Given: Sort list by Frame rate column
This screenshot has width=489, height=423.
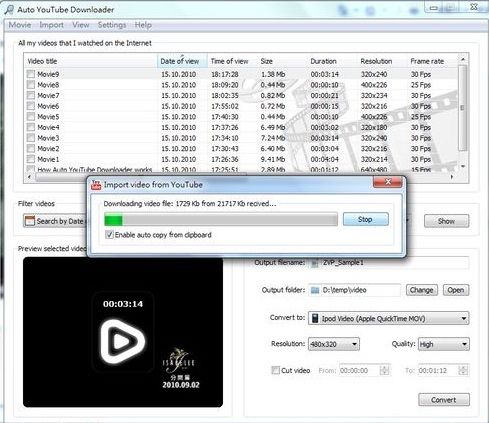Looking at the screenshot, I should tap(432, 61).
